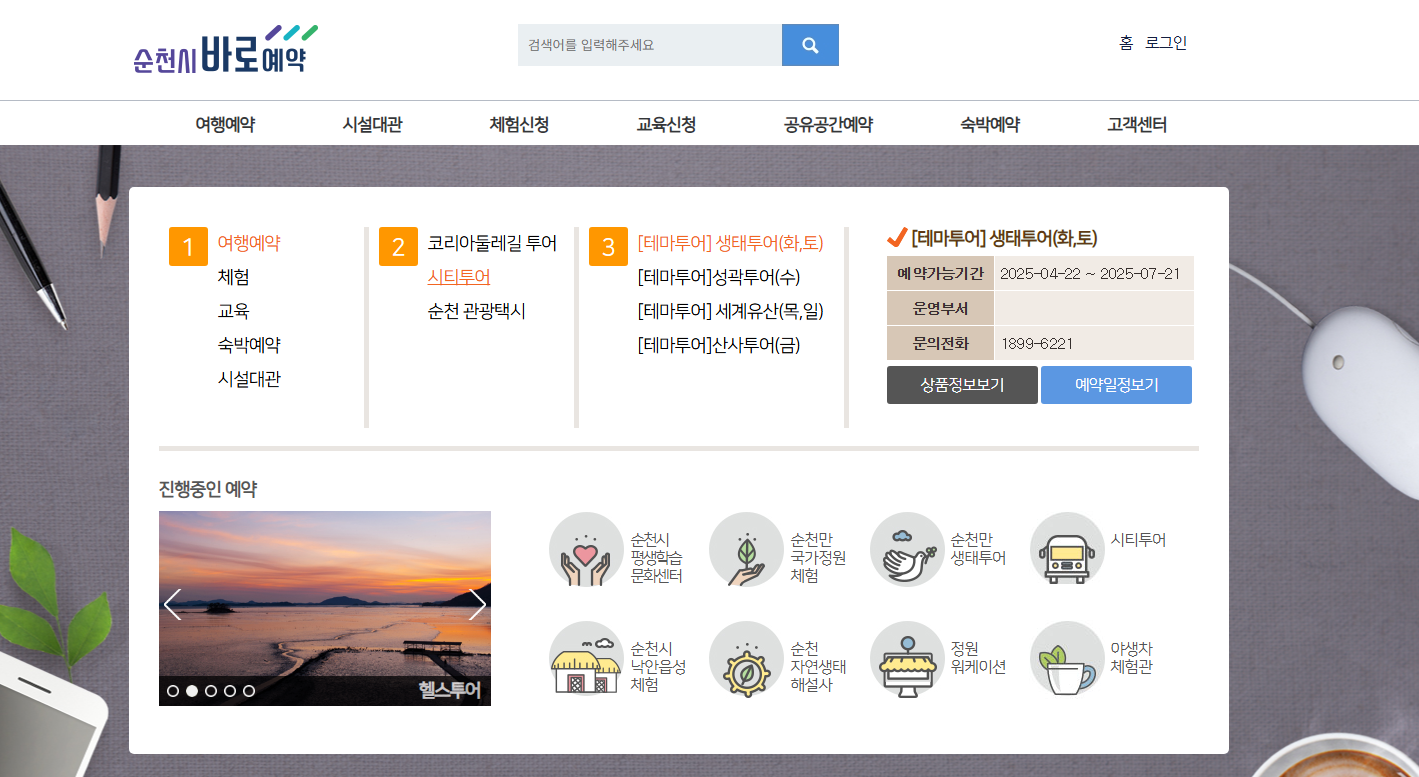1419x777 pixels.
Task: Click the 1899-6221 phone number
Action: 1036,343
